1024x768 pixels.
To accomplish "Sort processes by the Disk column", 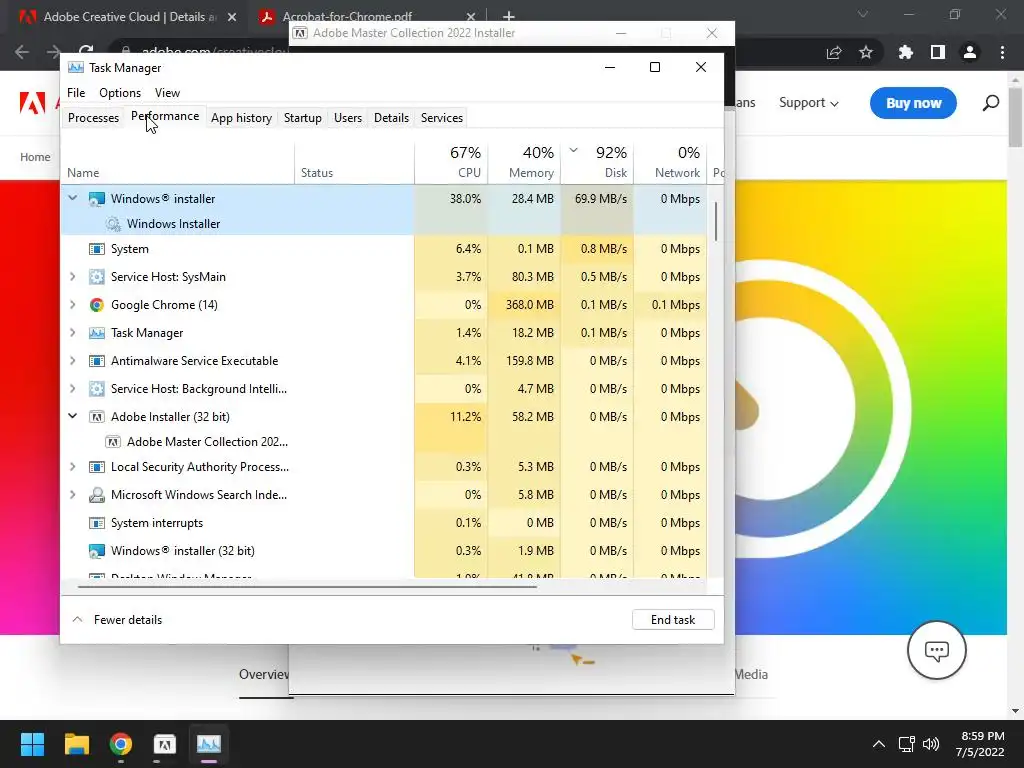I will click(598, 162).
